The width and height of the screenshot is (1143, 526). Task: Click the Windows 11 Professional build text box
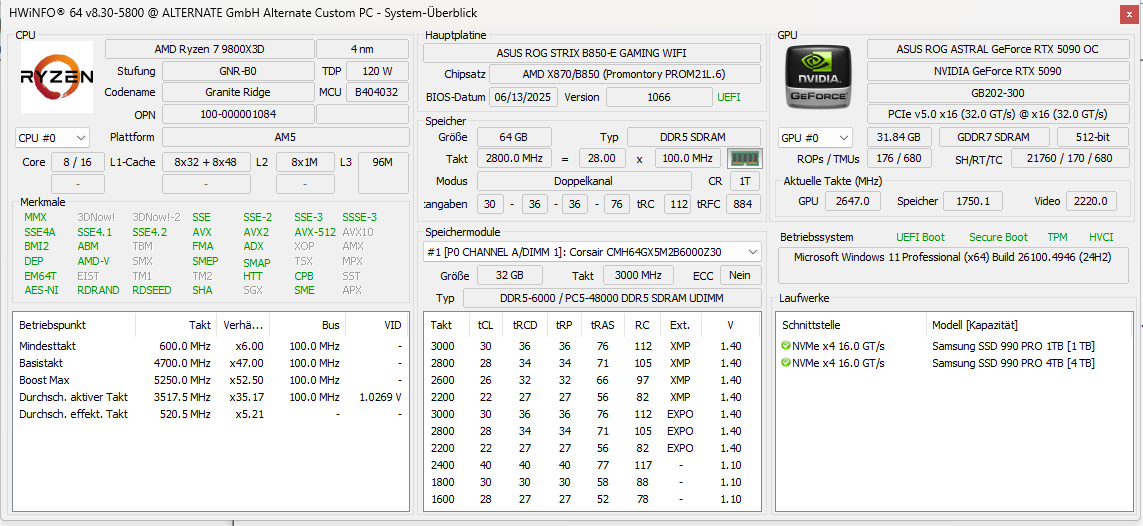953,266
